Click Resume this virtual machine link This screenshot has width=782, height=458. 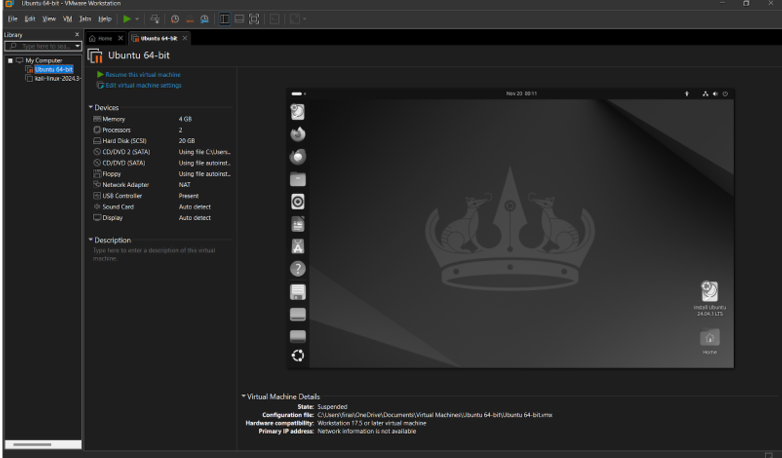(x=143, y=74)
